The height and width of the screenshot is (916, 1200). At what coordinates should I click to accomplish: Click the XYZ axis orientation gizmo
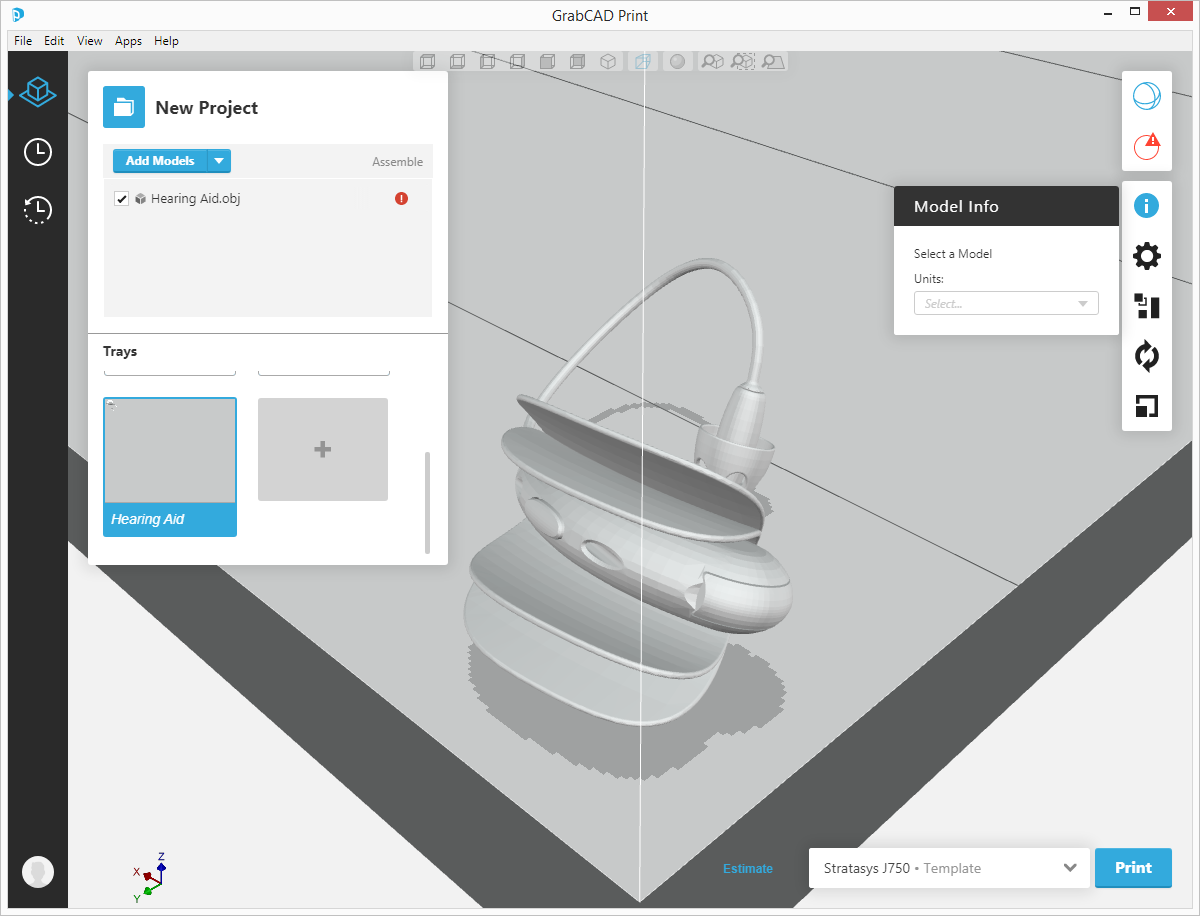150,877
